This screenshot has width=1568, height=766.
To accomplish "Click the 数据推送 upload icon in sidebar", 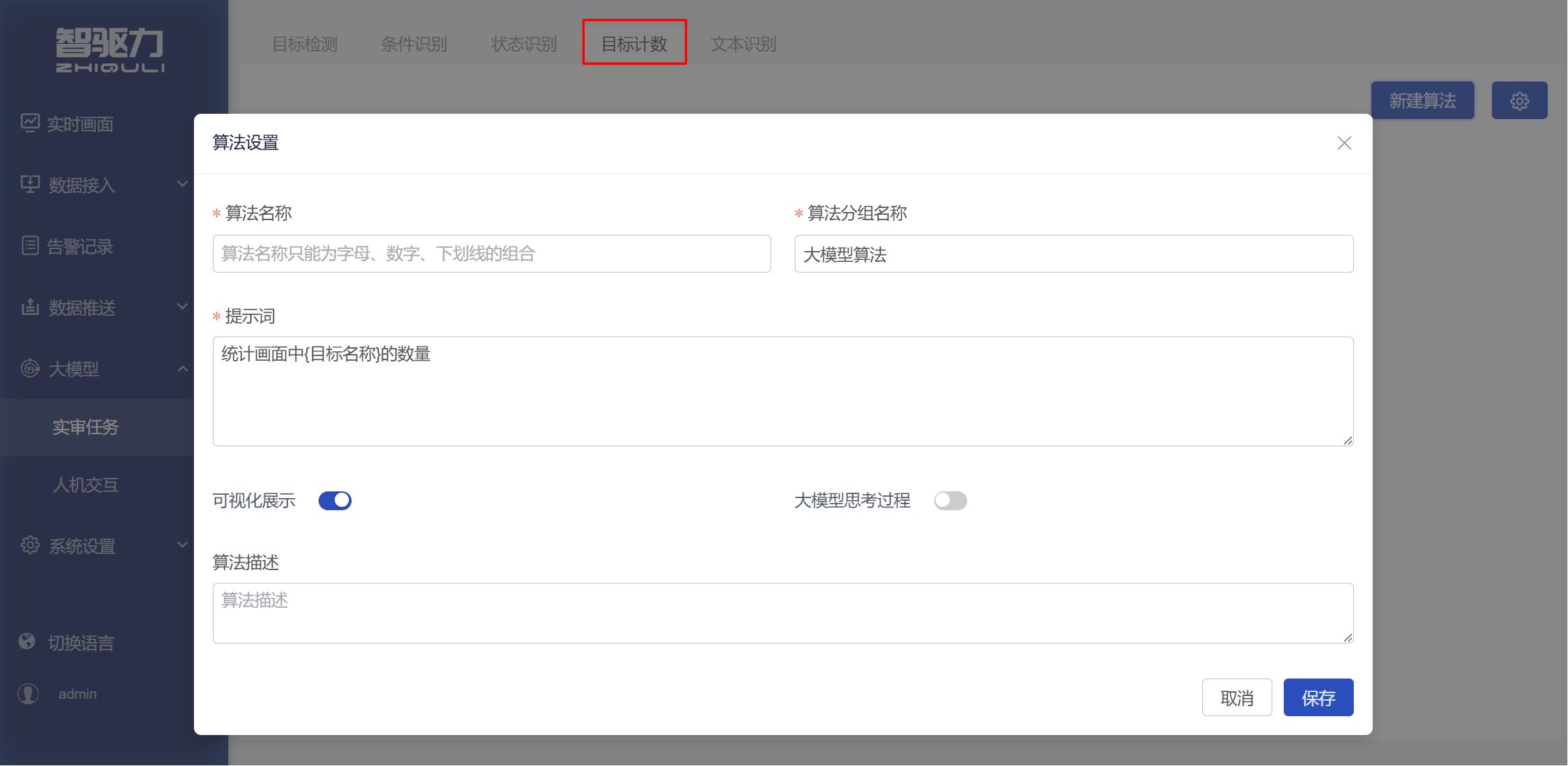I will 30,307.
